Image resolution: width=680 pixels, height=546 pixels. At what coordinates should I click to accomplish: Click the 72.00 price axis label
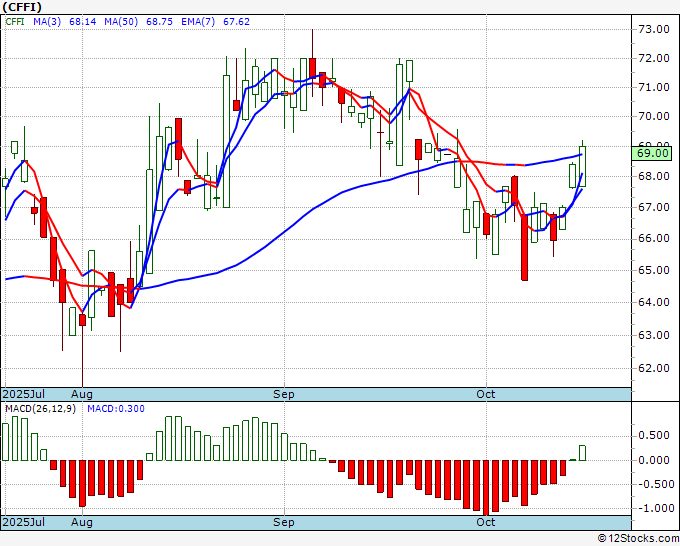[654, 59]
